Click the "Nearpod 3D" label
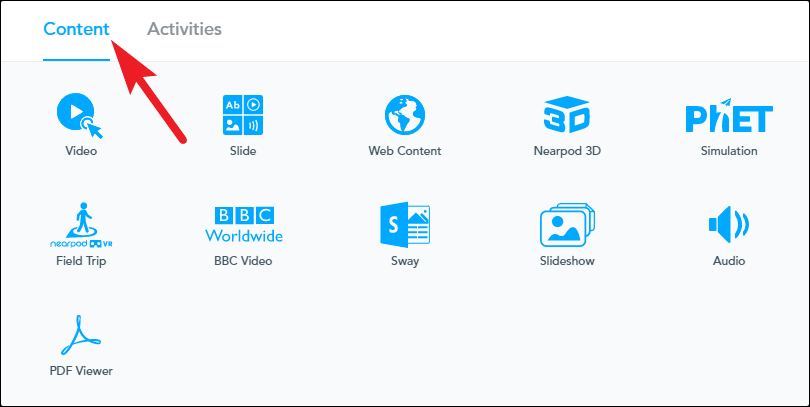Image resolution: width=810 pixels, height=407 pixels. pyautogui.click(x=567, y=151)
